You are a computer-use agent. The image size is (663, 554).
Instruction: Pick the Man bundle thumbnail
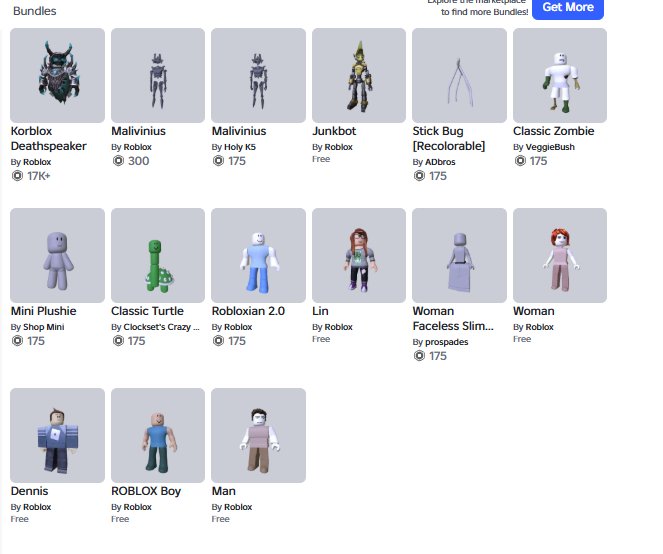point(258,435)
